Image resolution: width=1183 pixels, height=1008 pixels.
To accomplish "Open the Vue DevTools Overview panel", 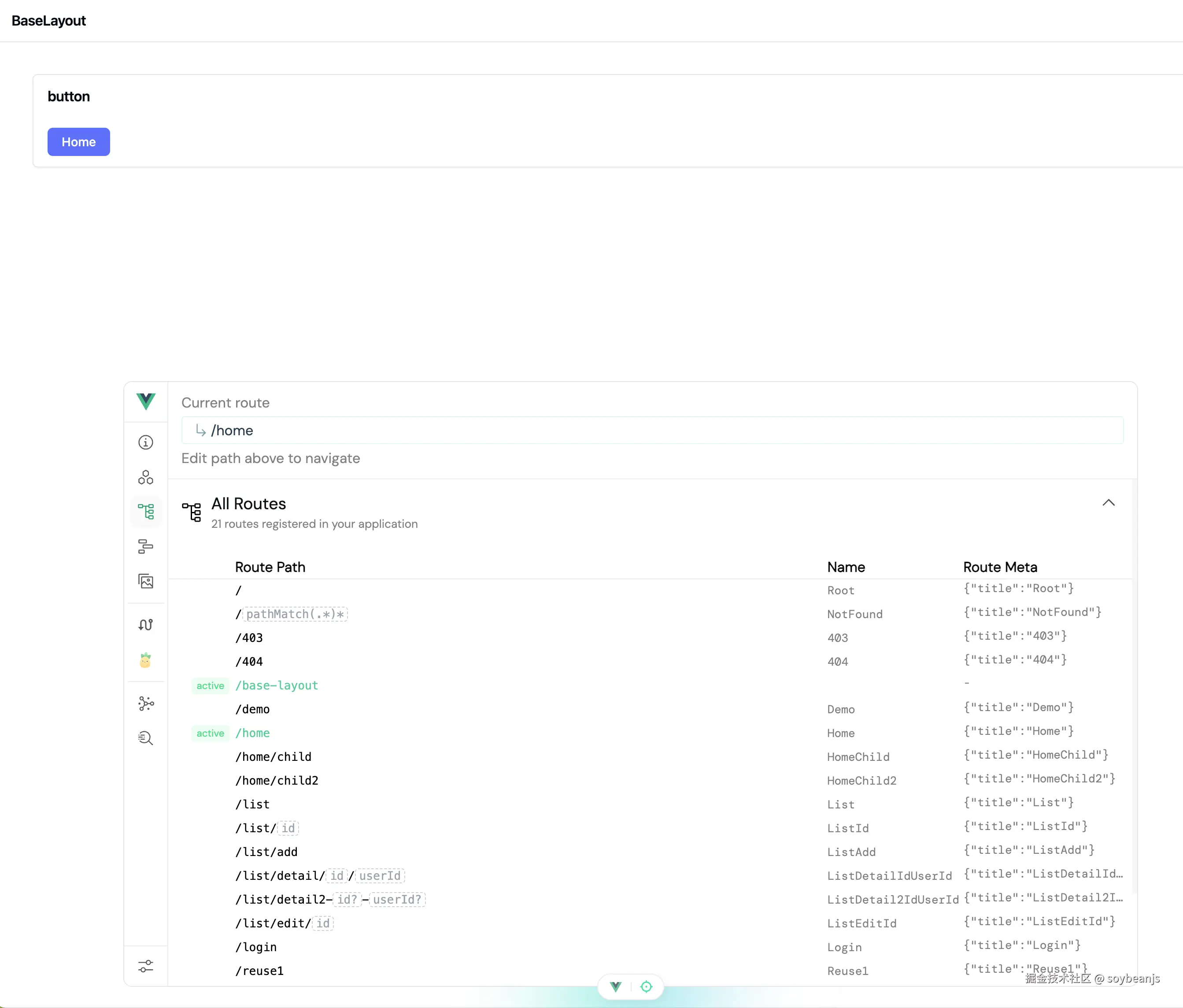I will pos(146,442).
